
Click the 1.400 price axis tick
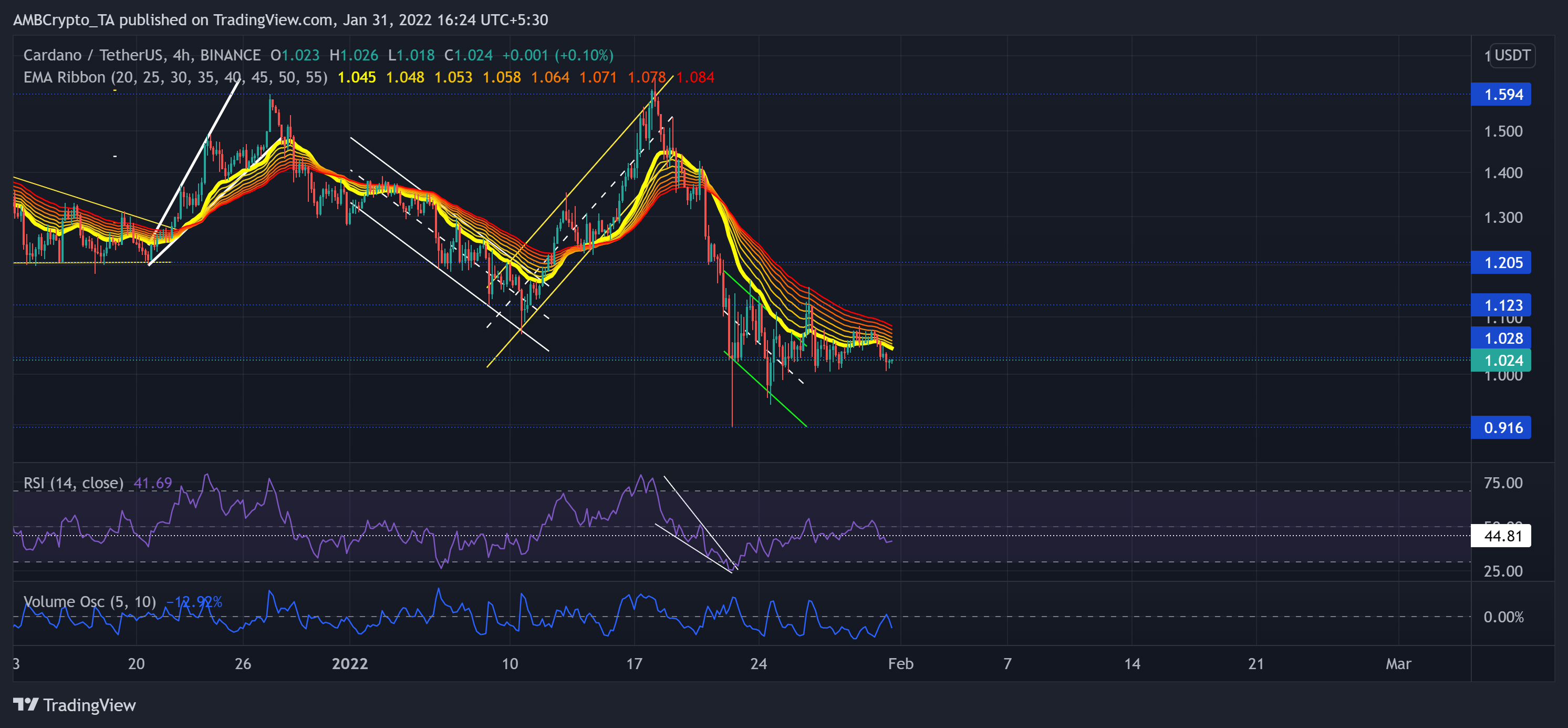(1503, 173)
